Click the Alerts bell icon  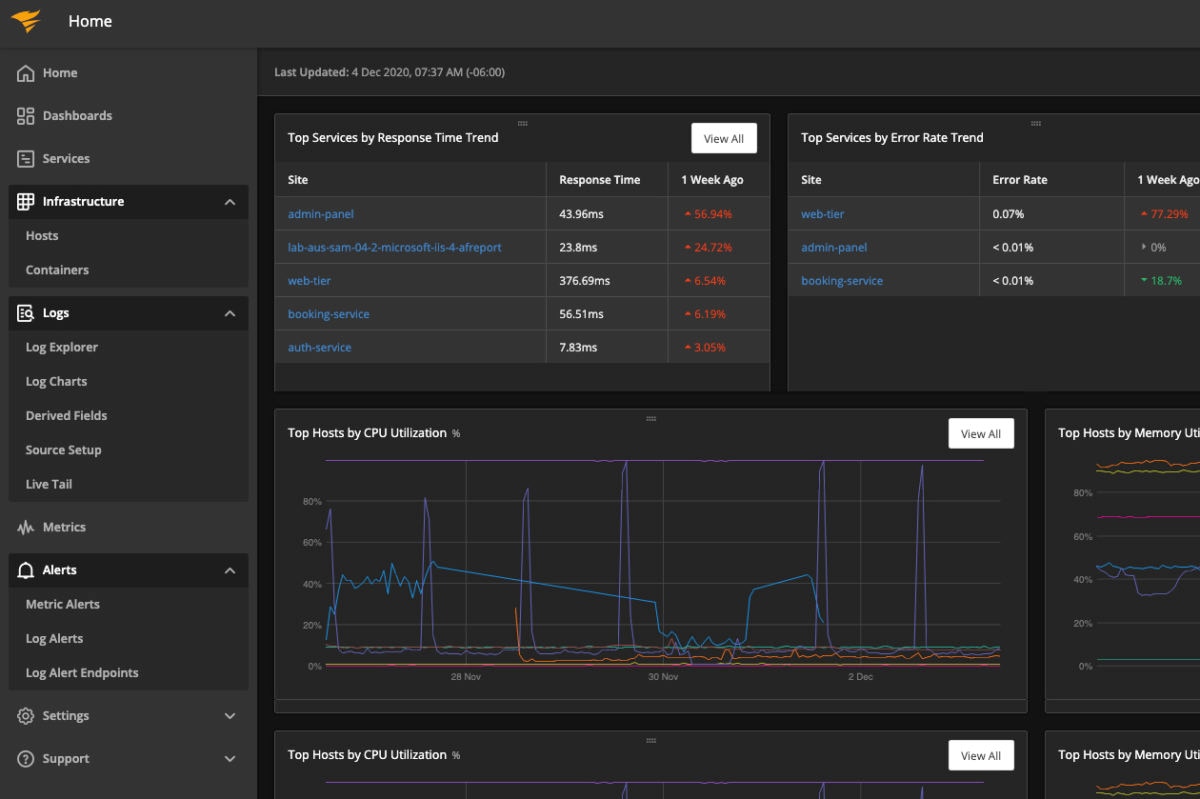pyautogui.click(x=24, y=569)
